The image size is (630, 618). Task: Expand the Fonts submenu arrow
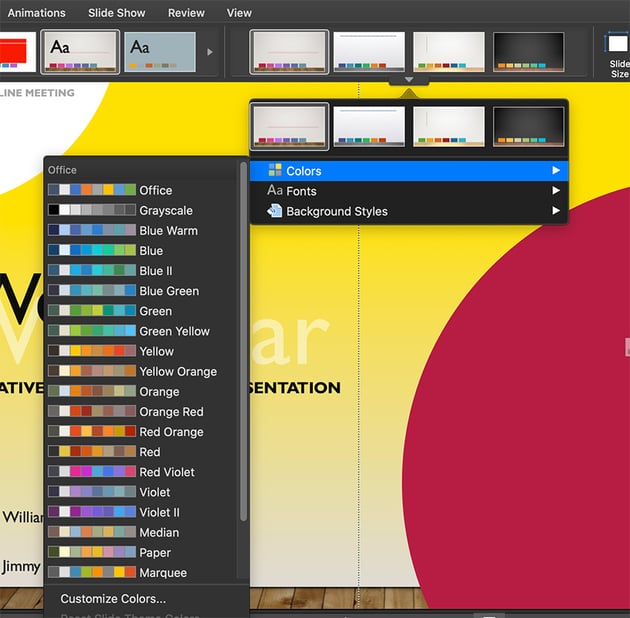556,191
